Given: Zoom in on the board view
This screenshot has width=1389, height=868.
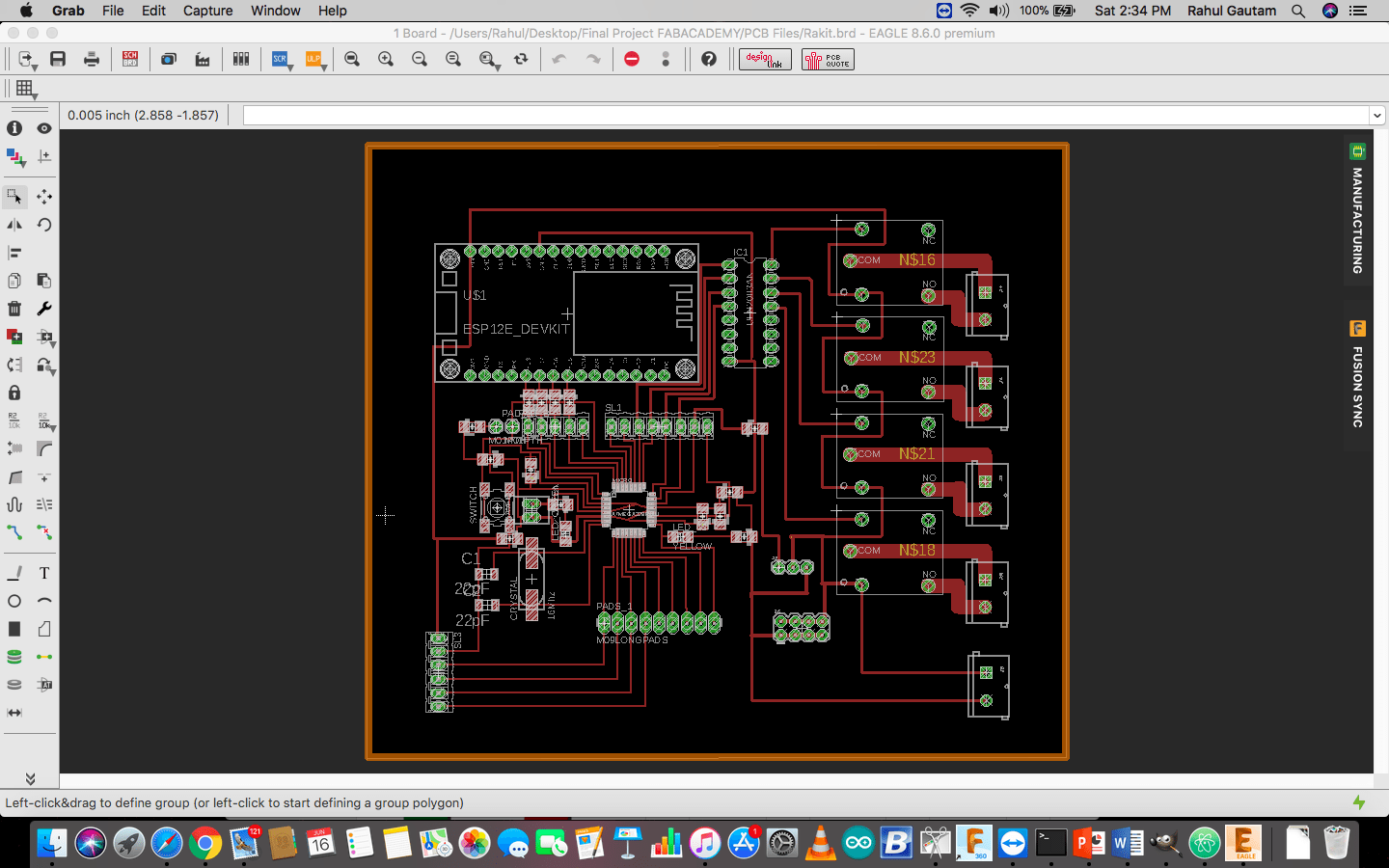Looking at the screenshot, I should coord(386,59).
